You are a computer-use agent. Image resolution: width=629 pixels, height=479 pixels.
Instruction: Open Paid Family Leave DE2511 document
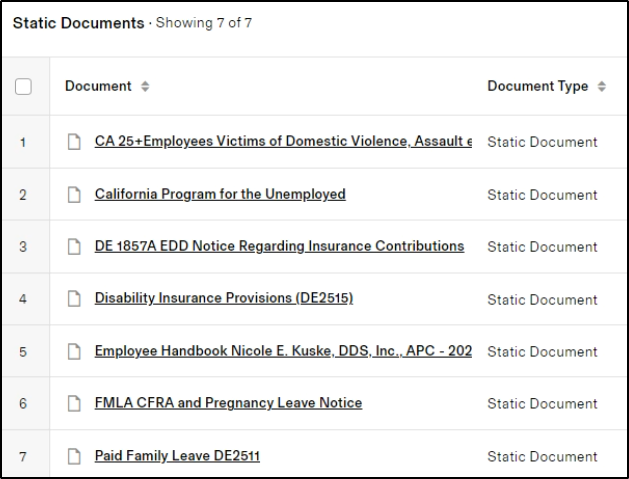[177, 456]
